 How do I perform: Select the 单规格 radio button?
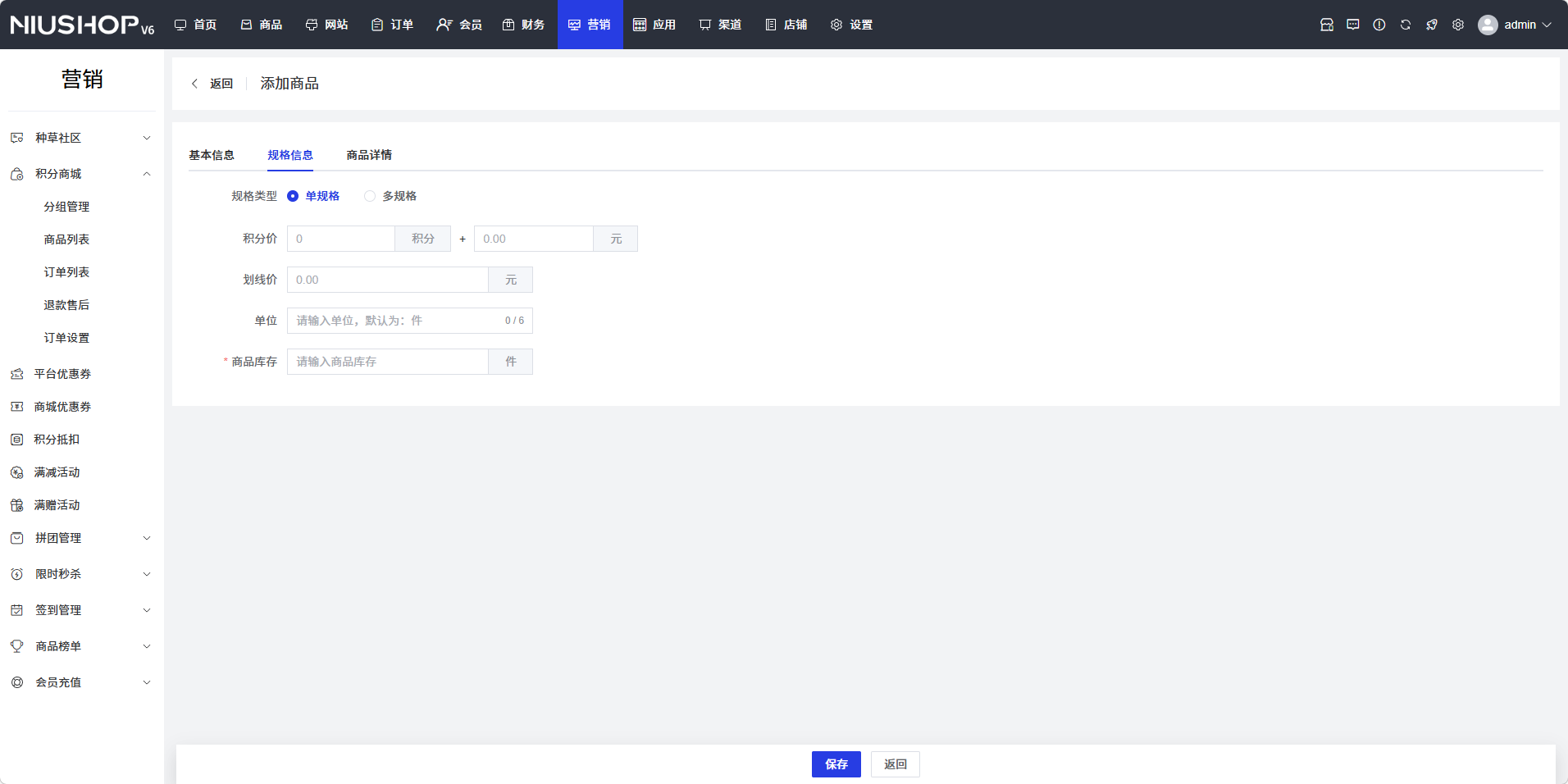(293, 196)
